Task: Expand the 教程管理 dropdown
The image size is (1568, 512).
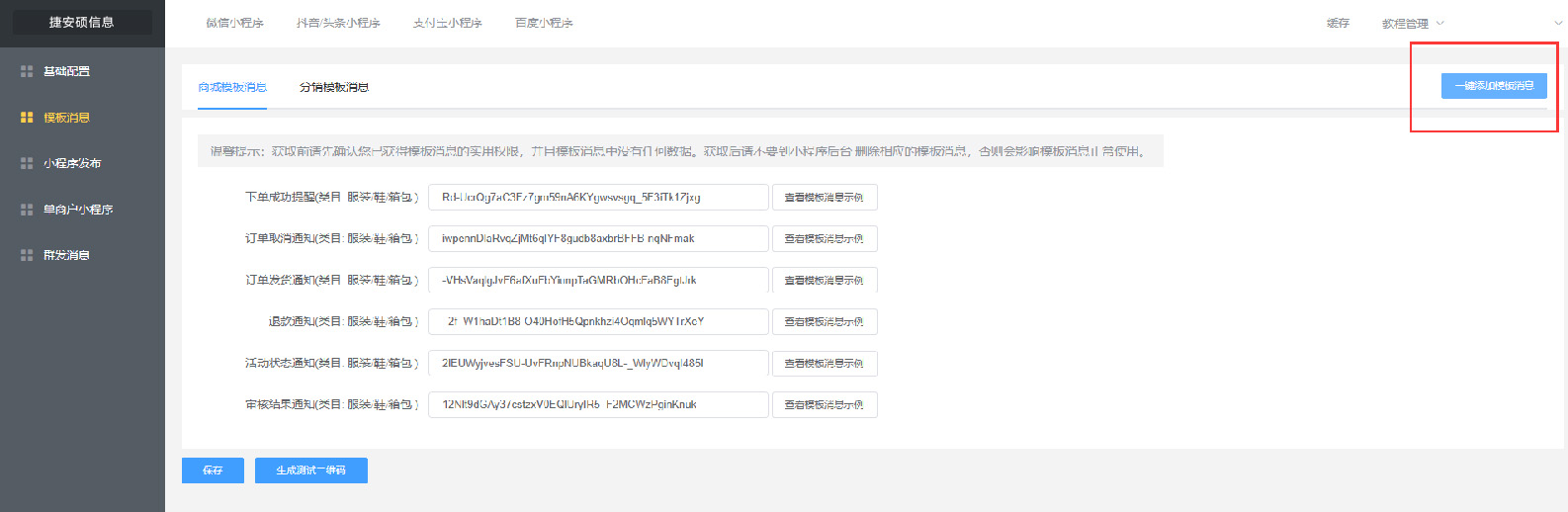Action: 1413,23
